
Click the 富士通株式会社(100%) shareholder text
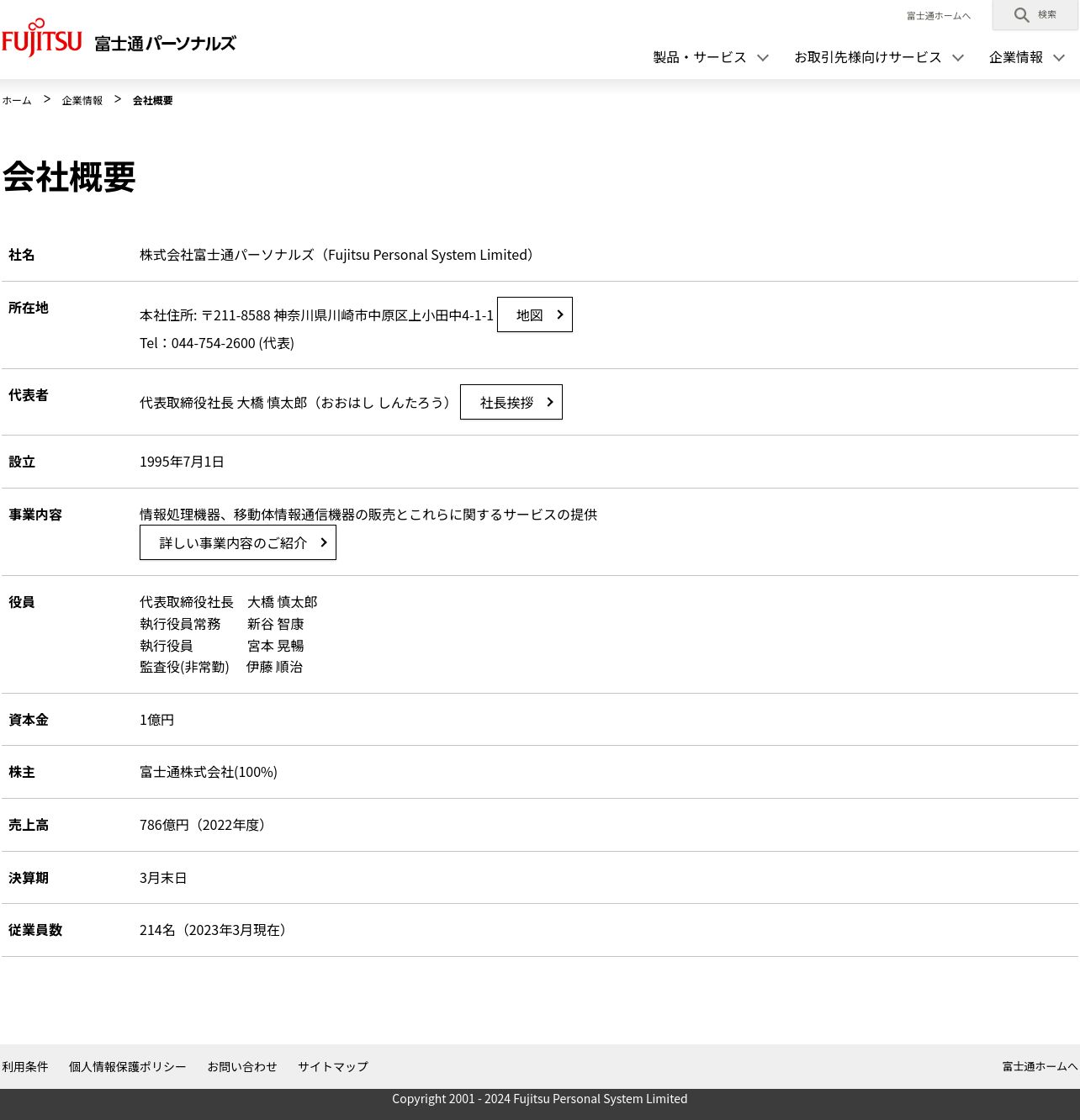coord(209,772)
